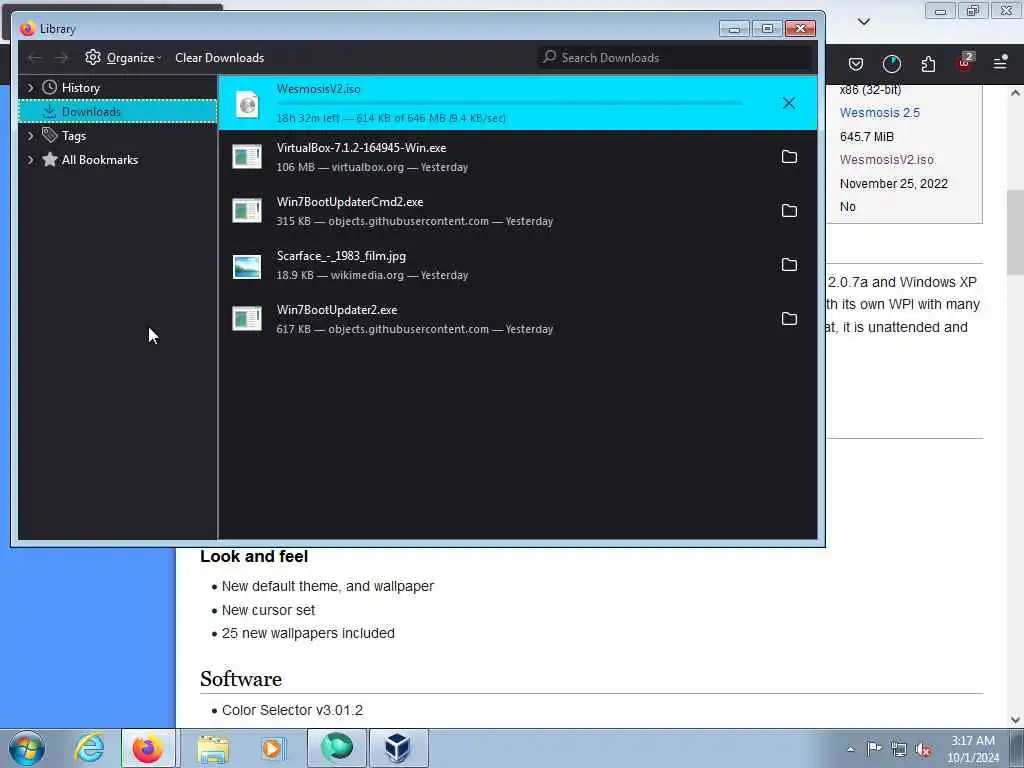Click WesmosisV2.iso link on the webpage
1024x768 pixels.
[x=886, y=159]
